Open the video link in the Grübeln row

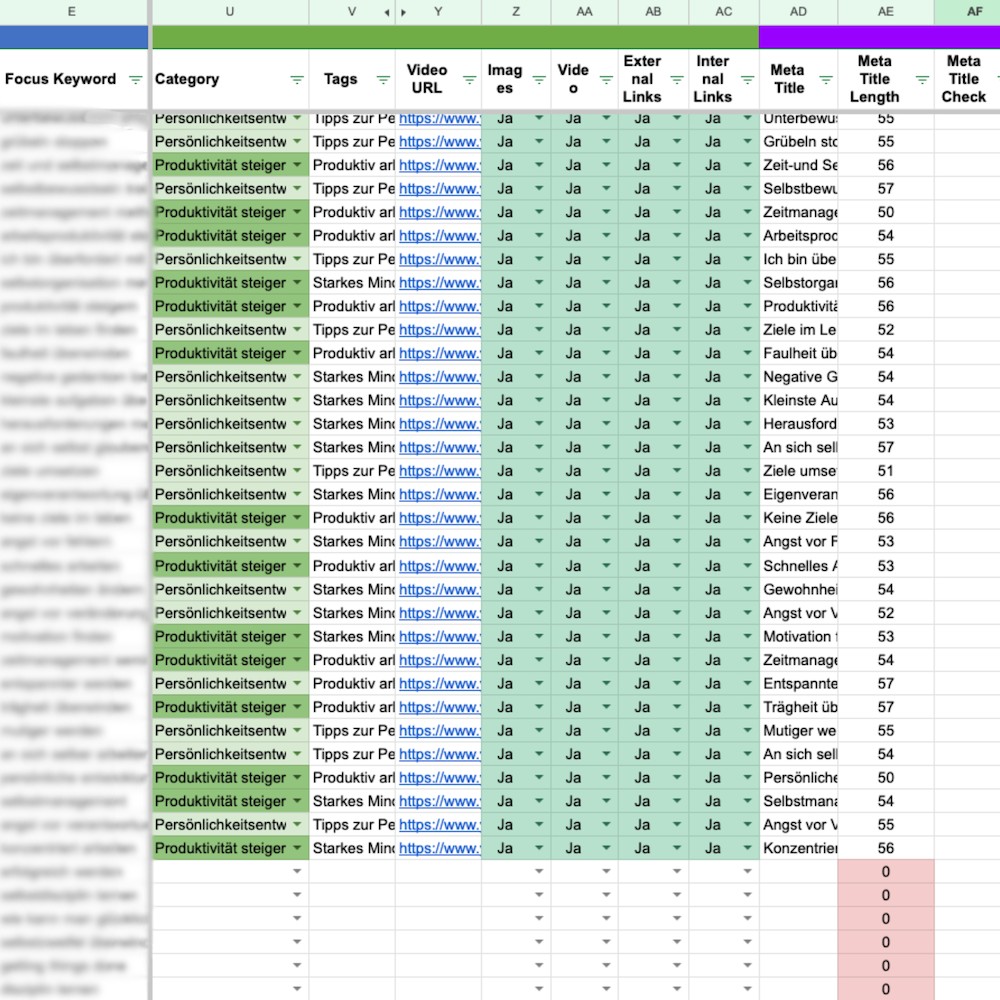click(439, 142)
